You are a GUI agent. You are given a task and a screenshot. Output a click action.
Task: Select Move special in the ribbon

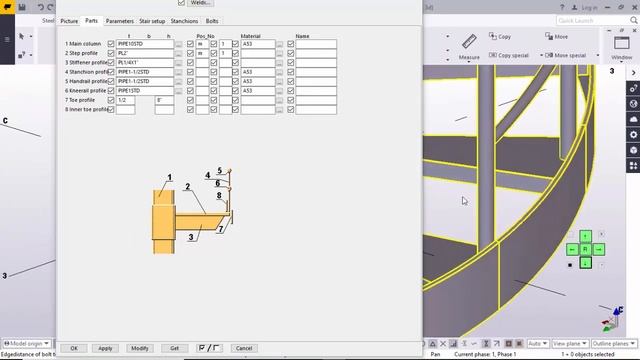[x=566, y=55]
